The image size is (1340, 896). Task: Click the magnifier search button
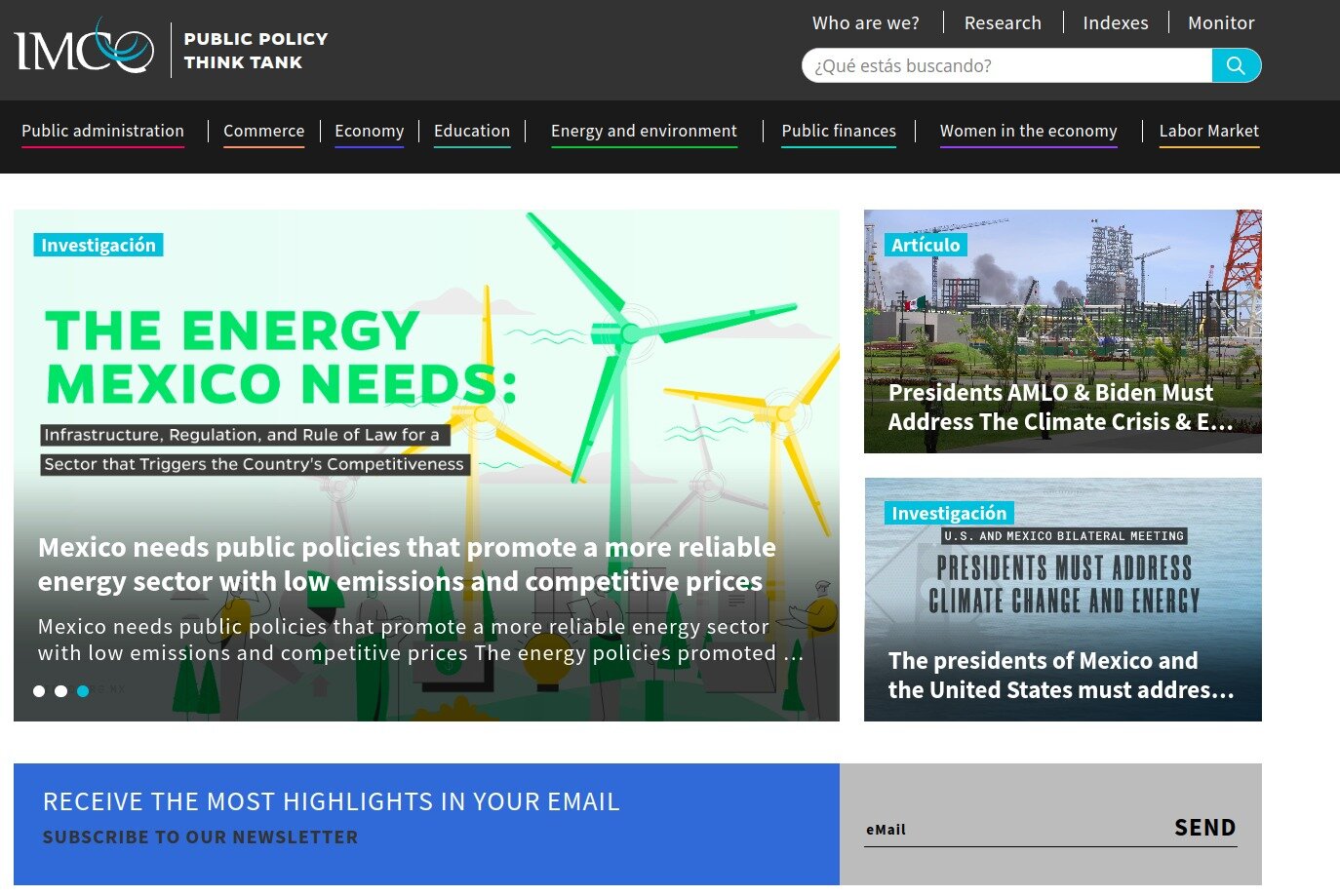(x=1236, y=65)
